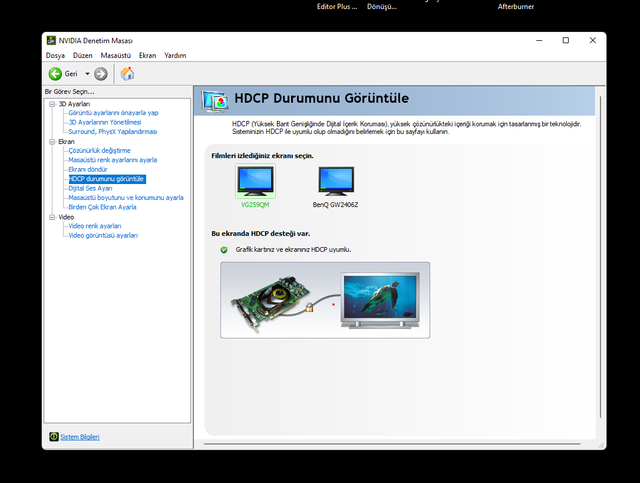Go to the Home page icon
The height and width of the screenshot is (483, 640).
(127, 74)
